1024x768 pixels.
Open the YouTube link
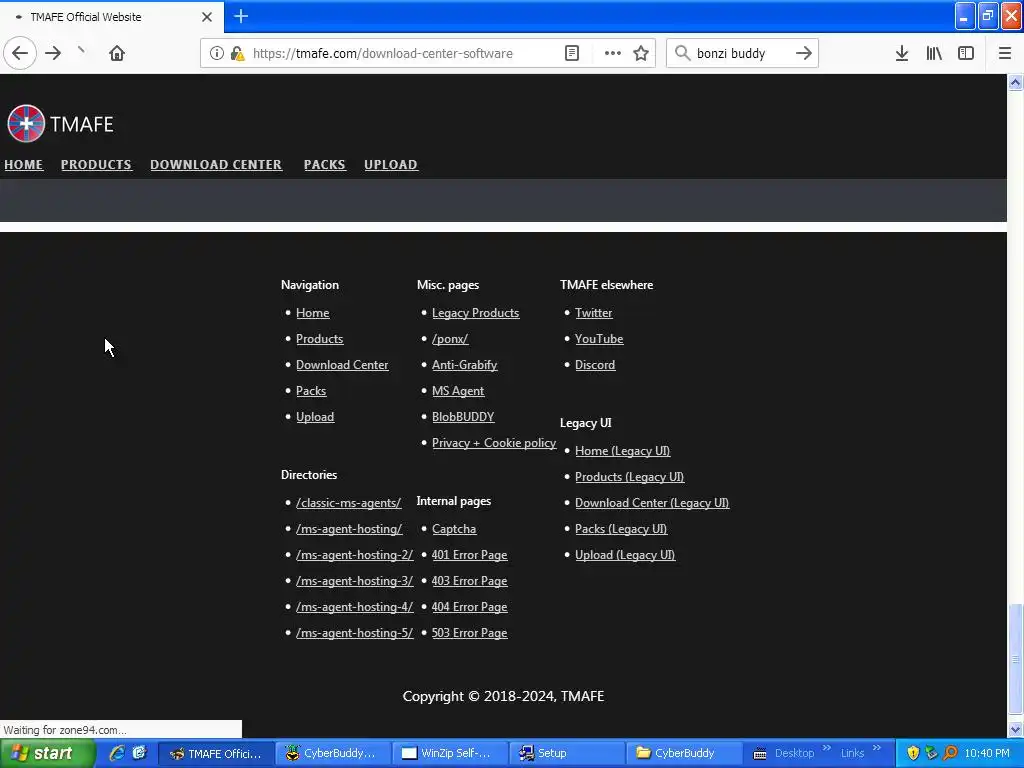coord(599,339)
